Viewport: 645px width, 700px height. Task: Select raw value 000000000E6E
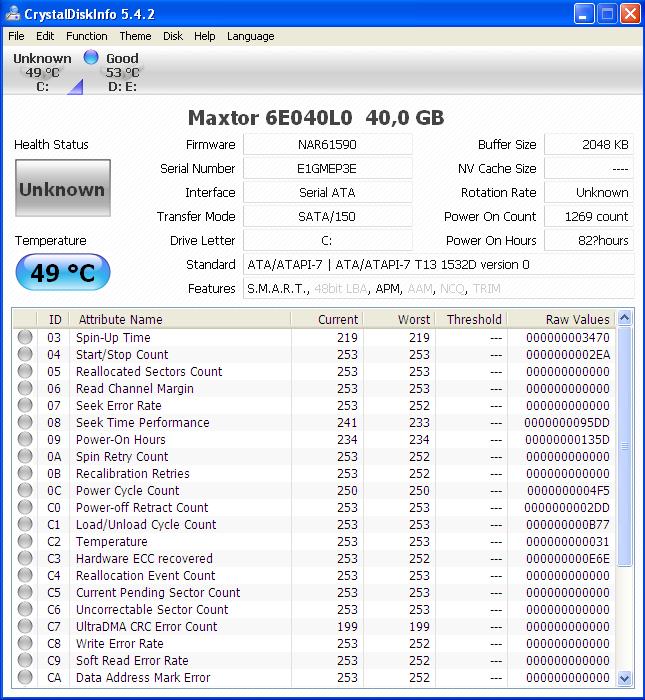tap(568, 558)
